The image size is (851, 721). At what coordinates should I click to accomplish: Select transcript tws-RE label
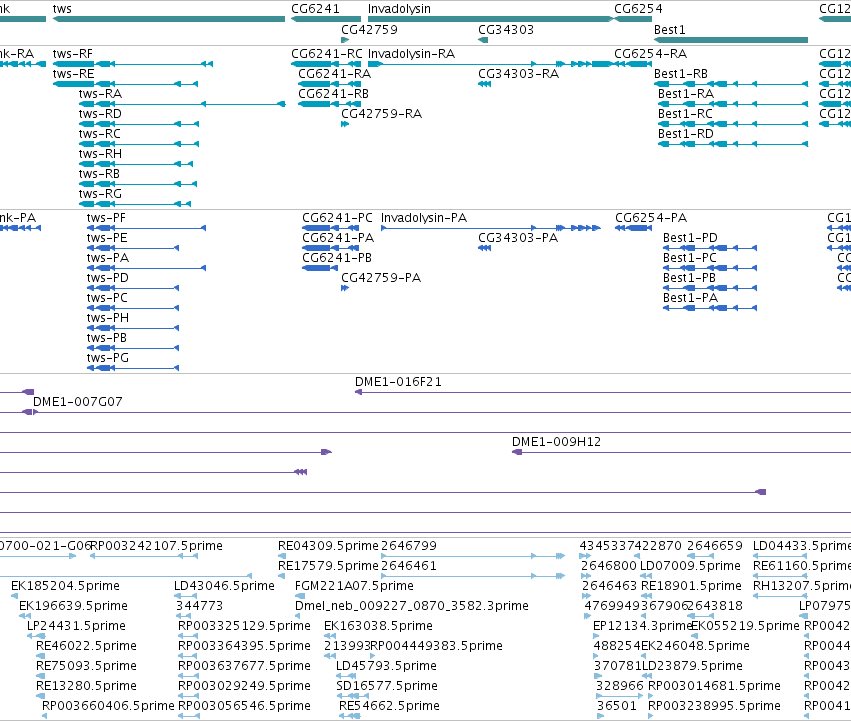click(x=73, y=74)
